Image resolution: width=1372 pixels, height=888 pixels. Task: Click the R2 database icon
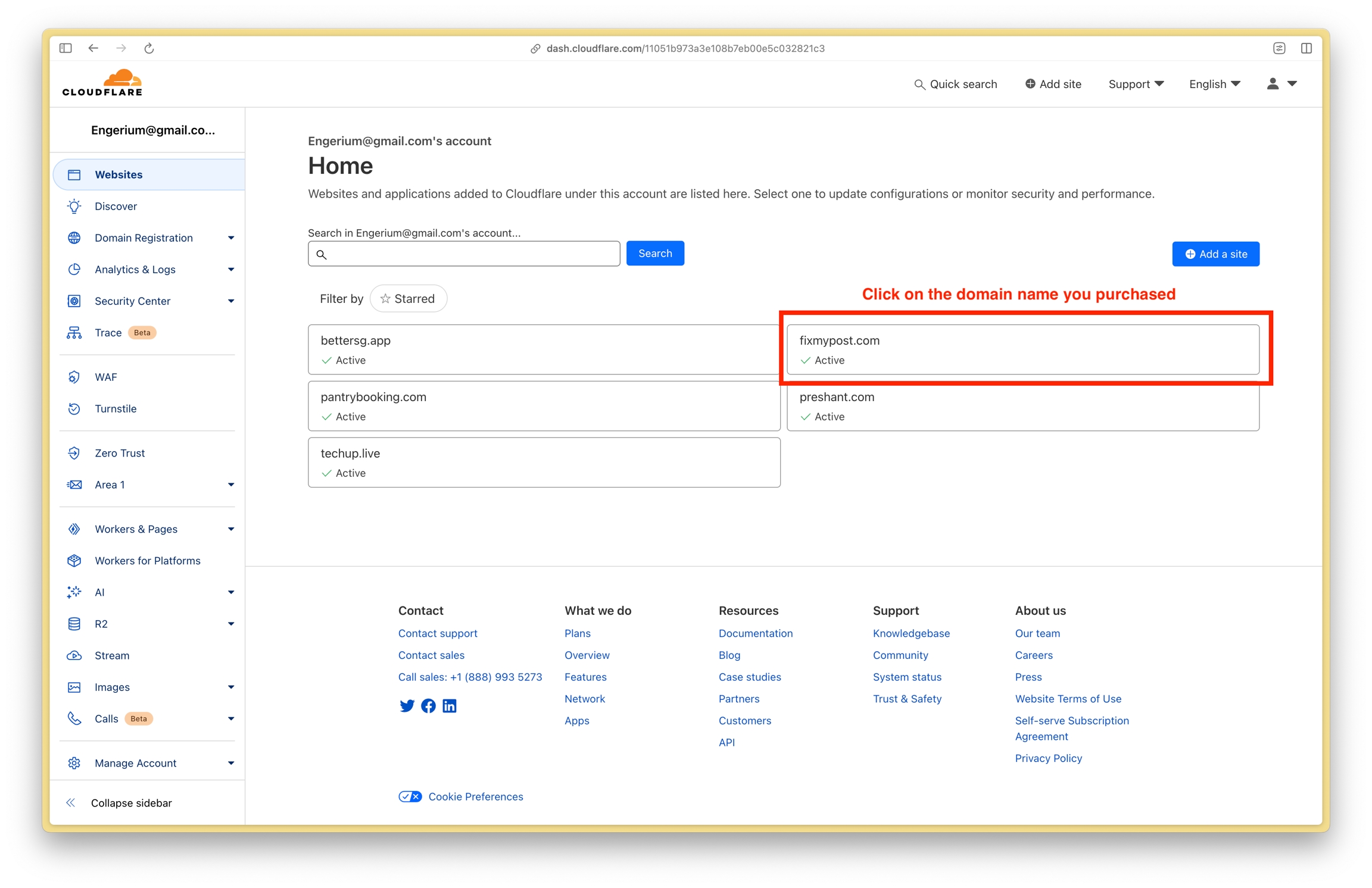pyautogui.click(x=74, y=623)
